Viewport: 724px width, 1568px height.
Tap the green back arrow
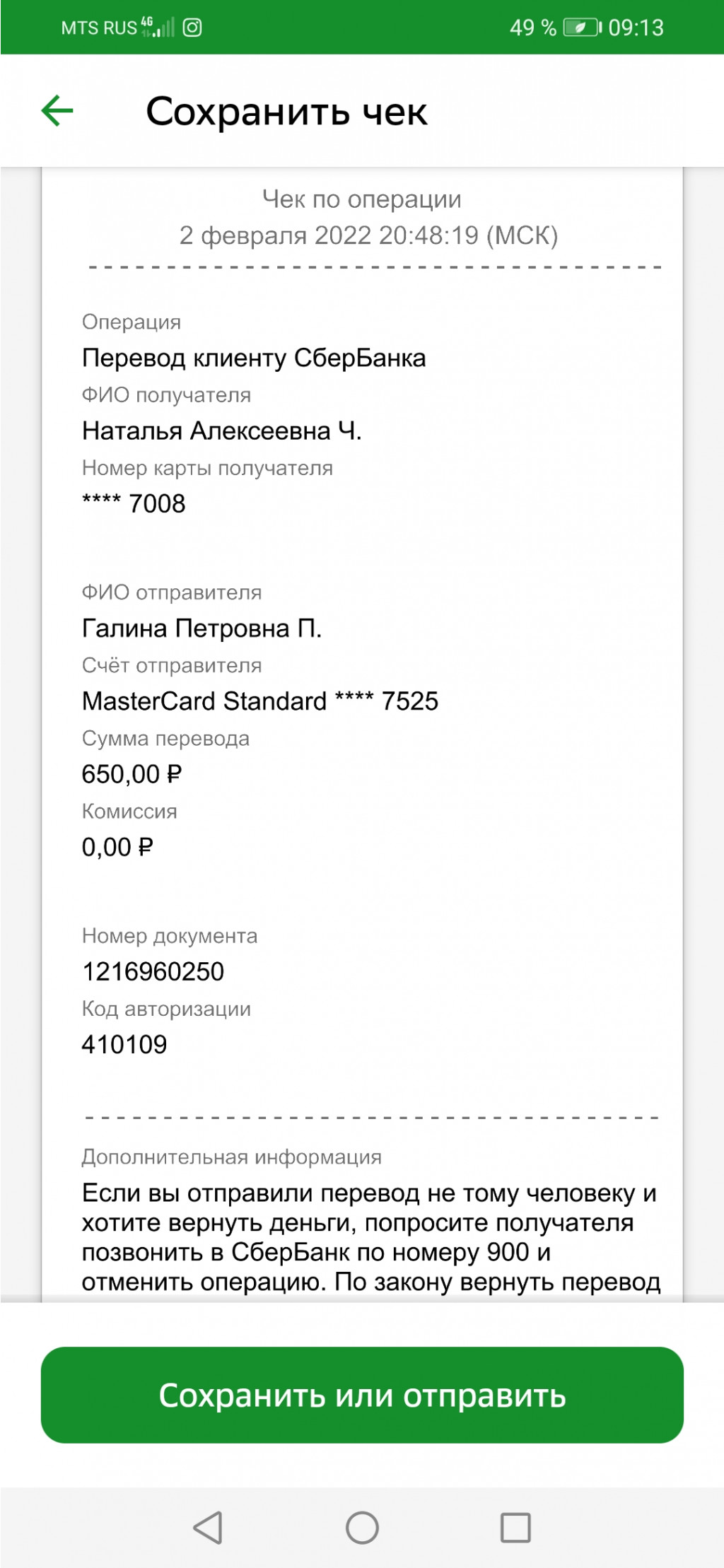tap(57, 111)
